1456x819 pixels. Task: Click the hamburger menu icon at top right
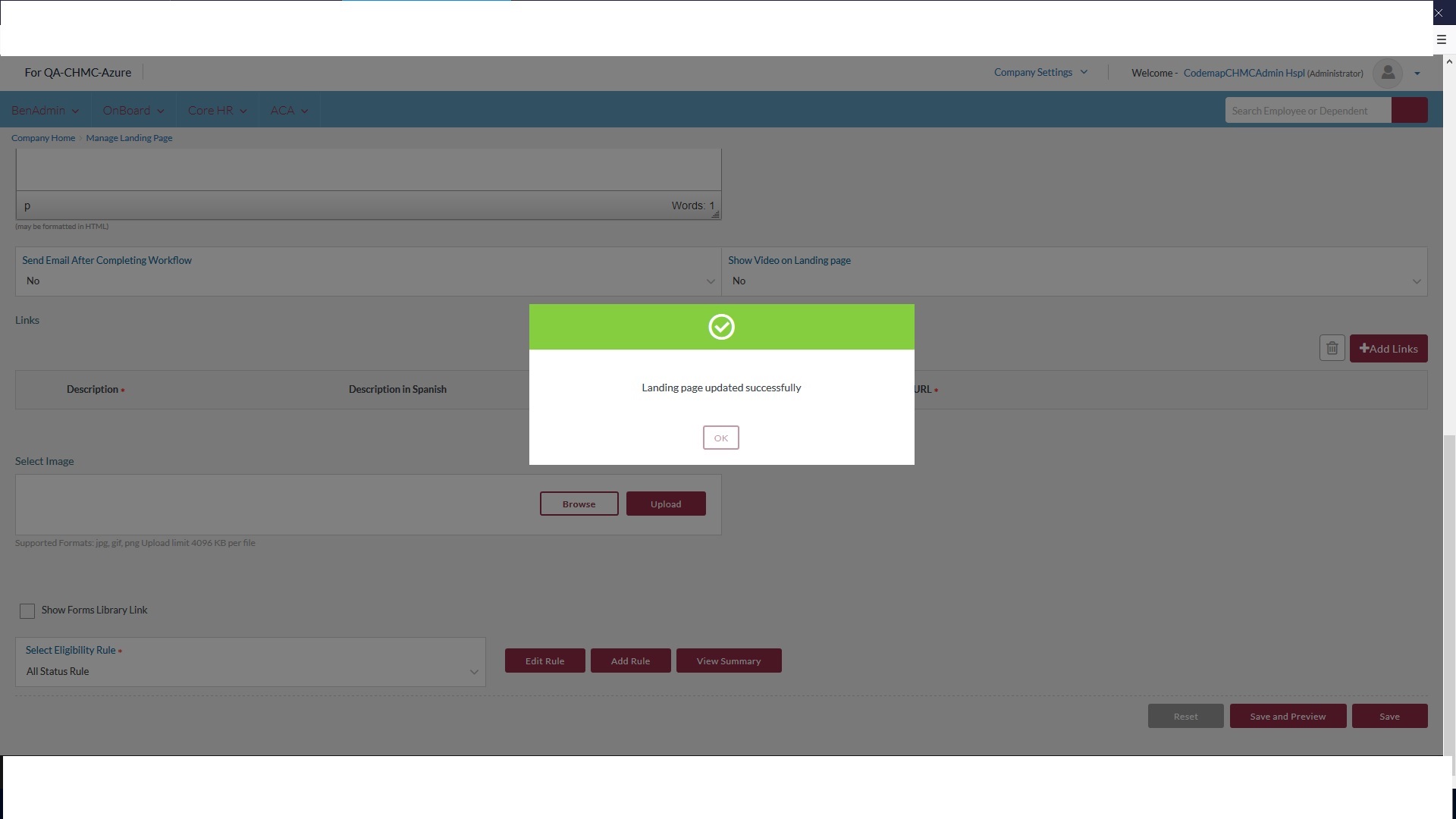[1442, 39]
